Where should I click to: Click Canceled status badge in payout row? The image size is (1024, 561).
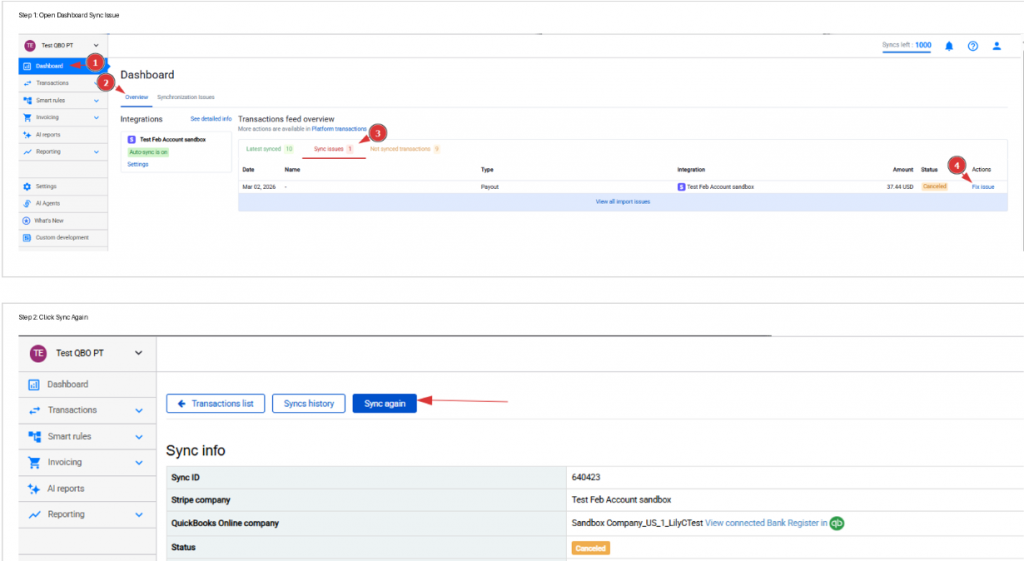[935, 187]
